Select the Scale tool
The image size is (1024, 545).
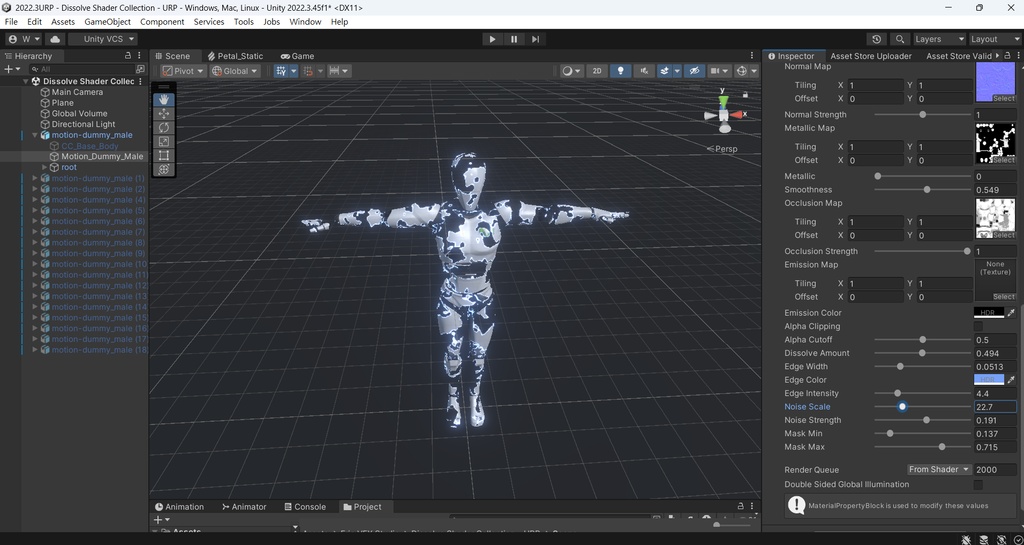point(163,141)
